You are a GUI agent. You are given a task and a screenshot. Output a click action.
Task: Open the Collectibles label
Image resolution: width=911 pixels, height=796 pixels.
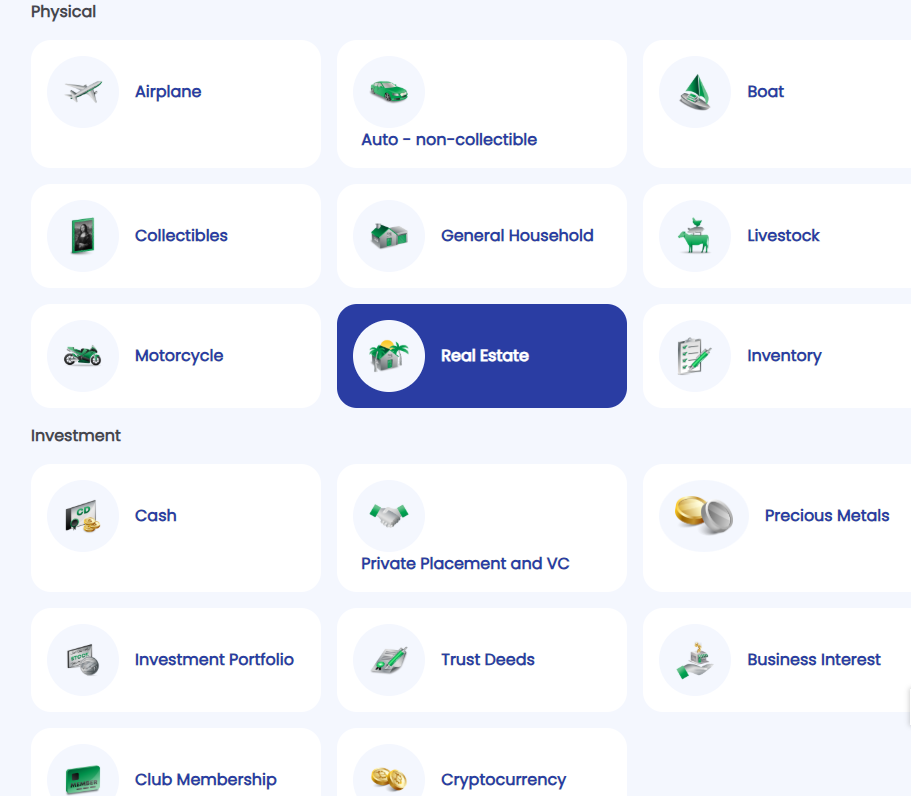pos(181,236)
